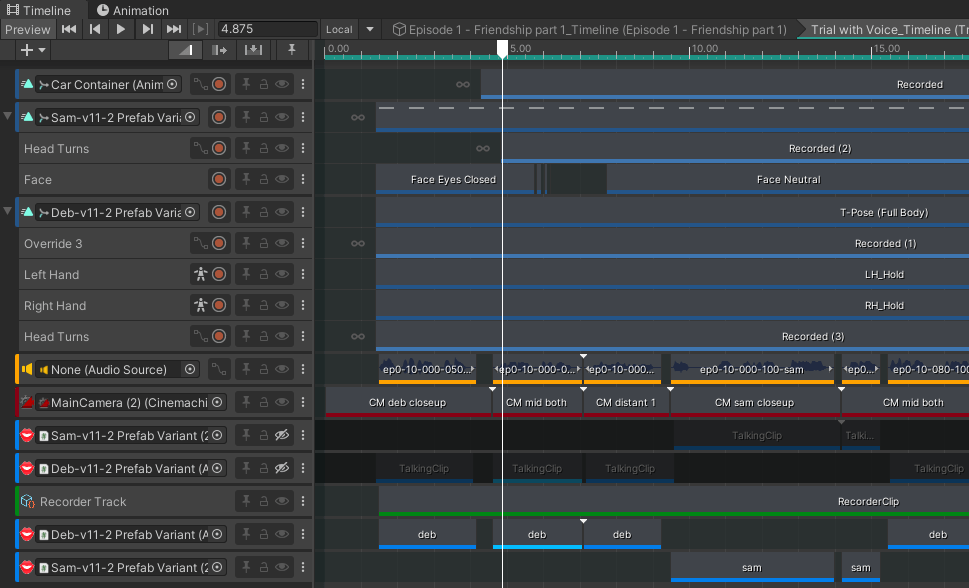The width and height of the screenshot is (969, 588).
Task: Step to the next frame
Action: [148, 30]
